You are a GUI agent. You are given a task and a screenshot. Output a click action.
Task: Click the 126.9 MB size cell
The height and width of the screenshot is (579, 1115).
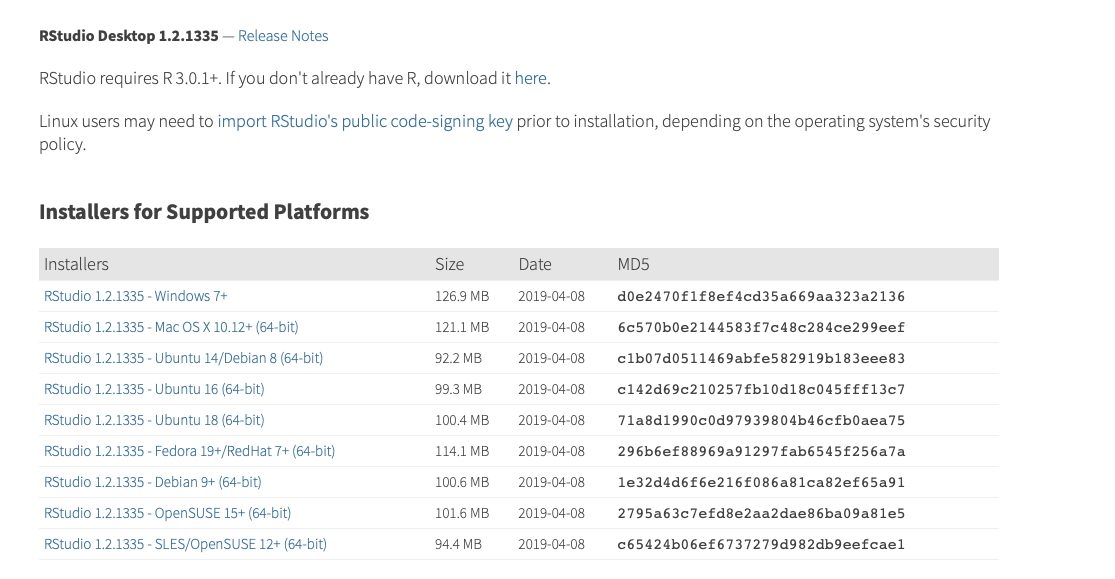click(x=462, y=296)
